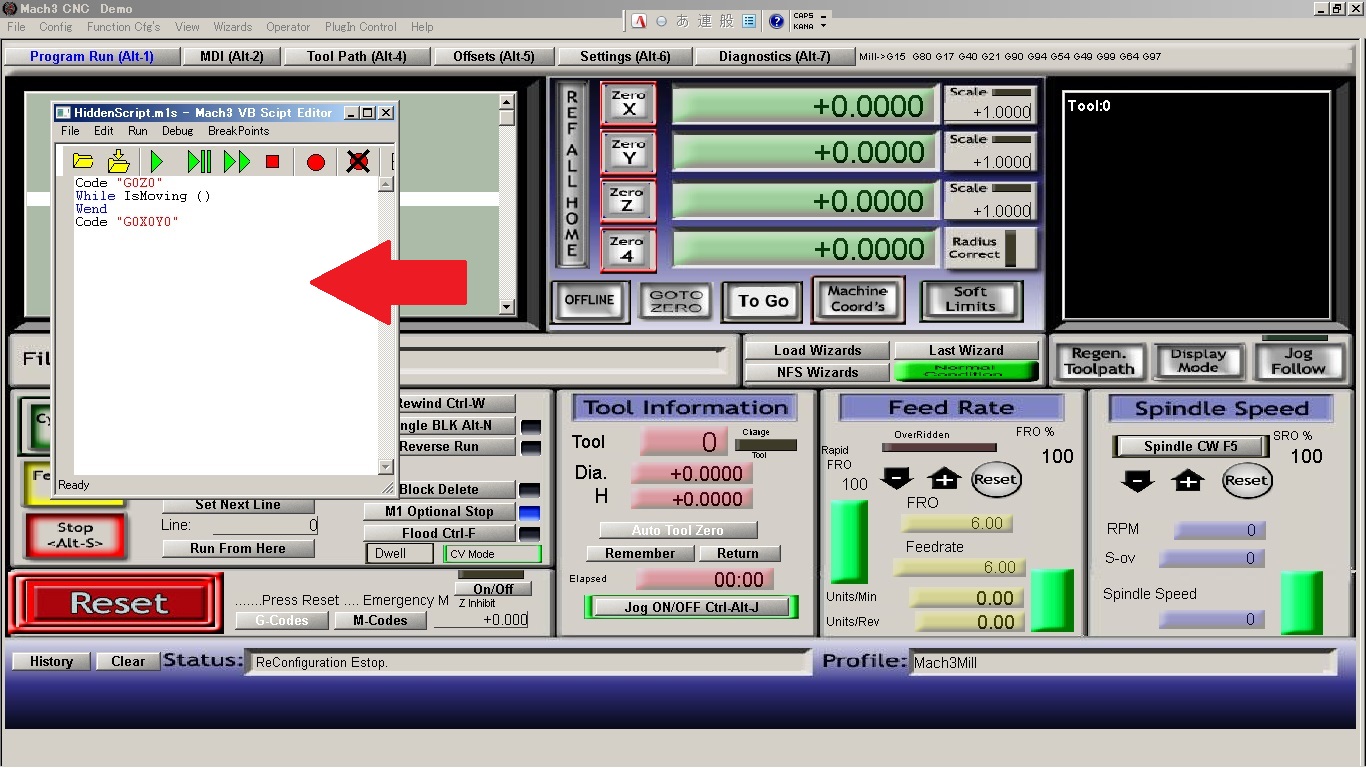Click the help question mark icon in IME bar

tap(776, 20)
